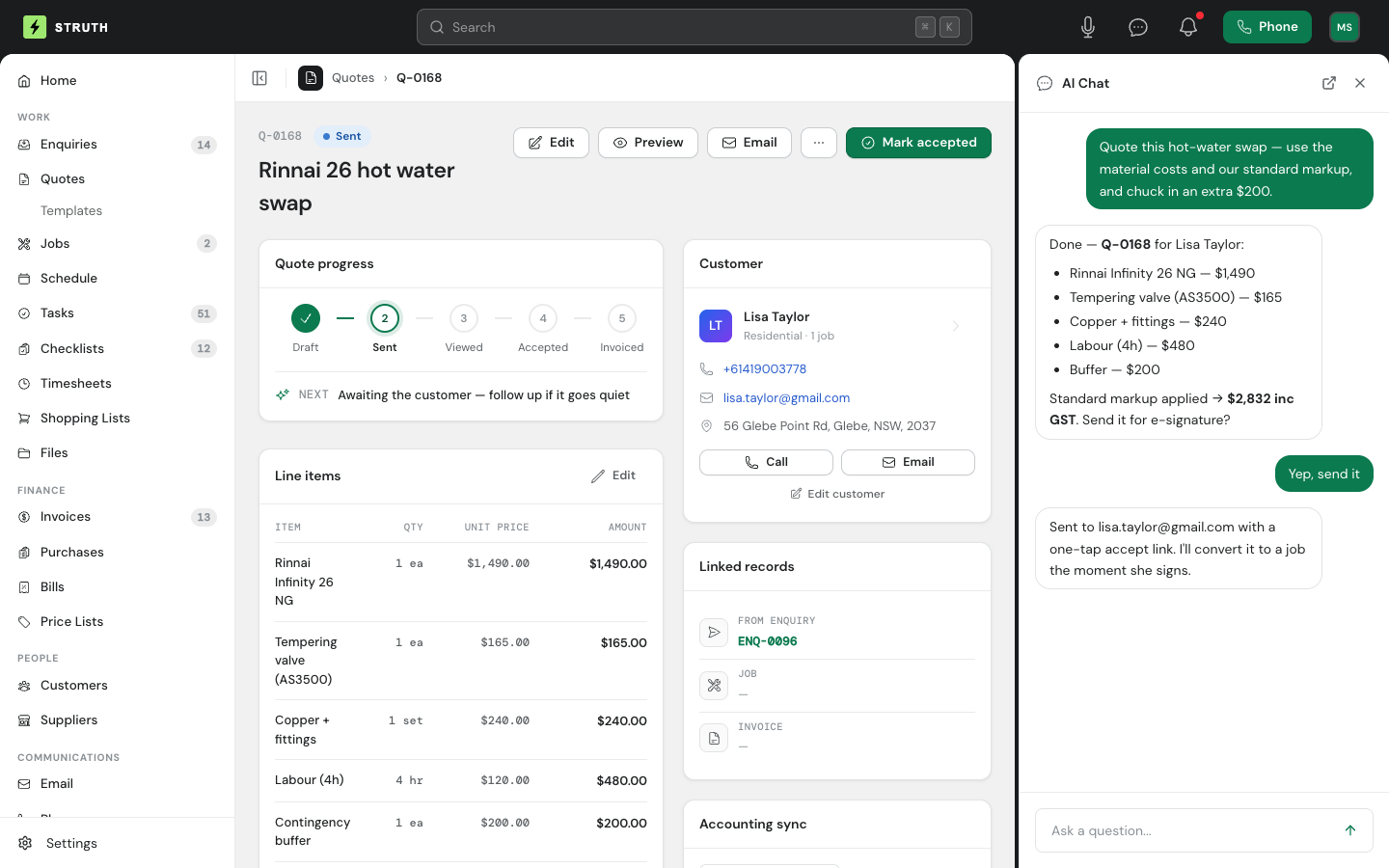Click the +61419003778 phone link
This screenshot has height=868, width=1389.
pyautogui.click(x=765, y=369)
